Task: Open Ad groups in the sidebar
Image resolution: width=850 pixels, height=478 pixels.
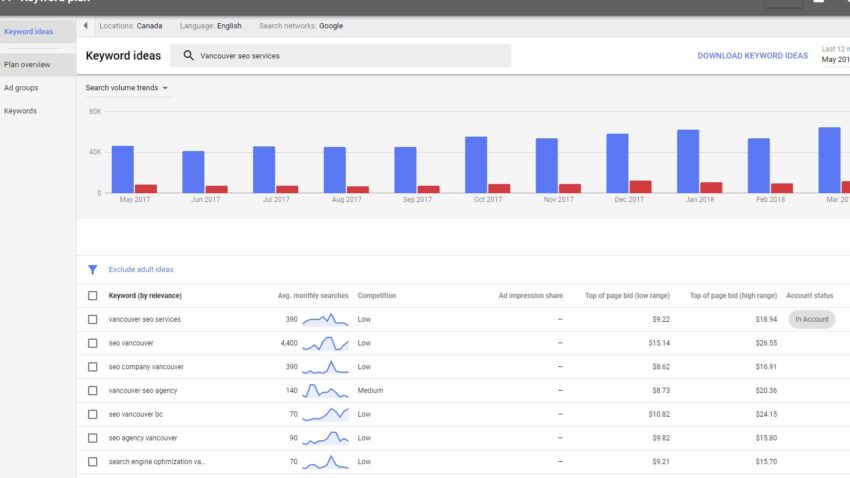Action: [x=21, y=88]
